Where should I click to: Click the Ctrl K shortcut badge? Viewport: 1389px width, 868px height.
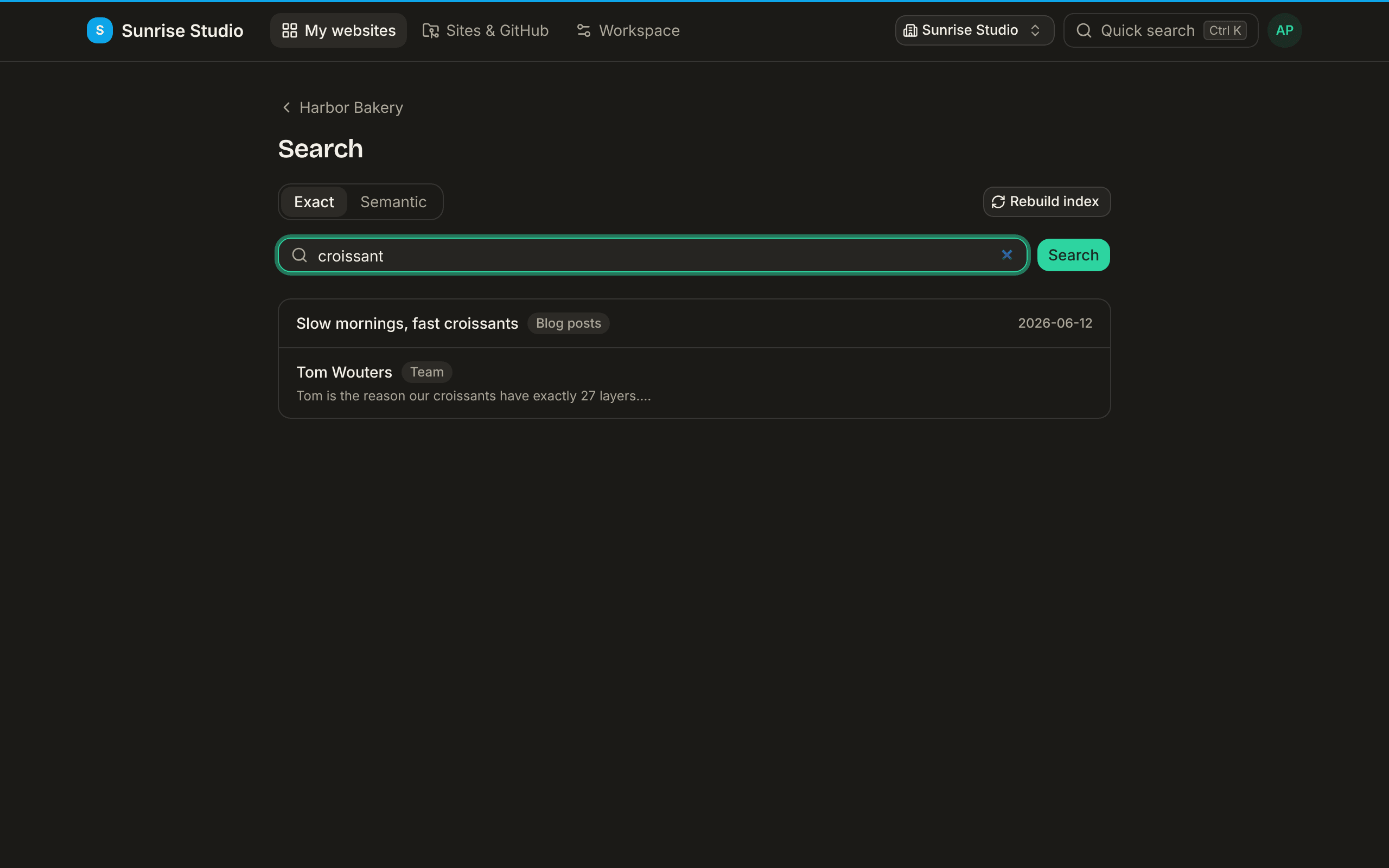[1224, 30]
